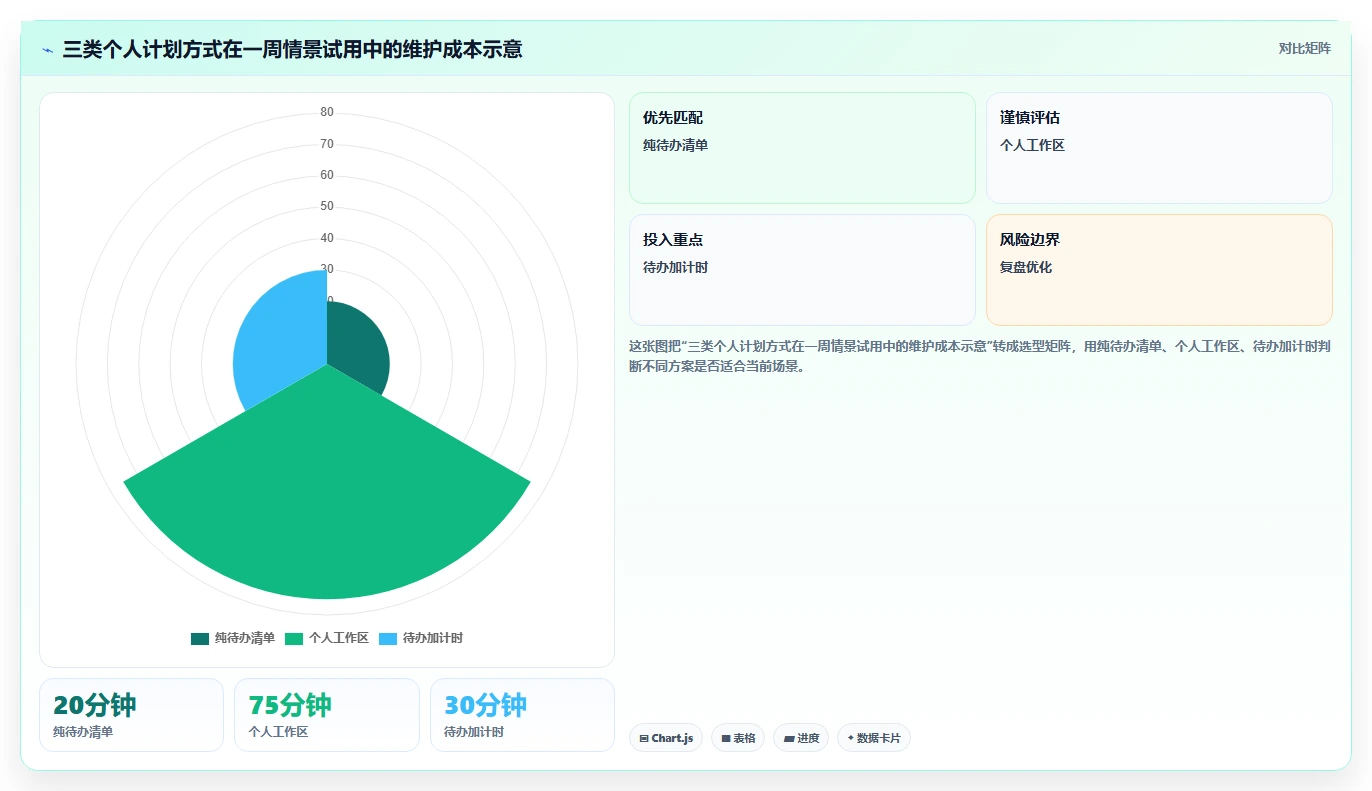
Task: Open the 风险边界 card
Action: click(1159, 270)
